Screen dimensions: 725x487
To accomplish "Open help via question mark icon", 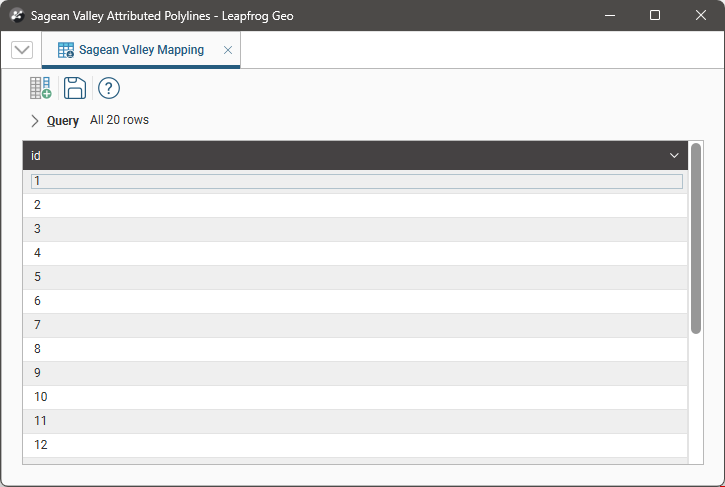I will point(109,88).
